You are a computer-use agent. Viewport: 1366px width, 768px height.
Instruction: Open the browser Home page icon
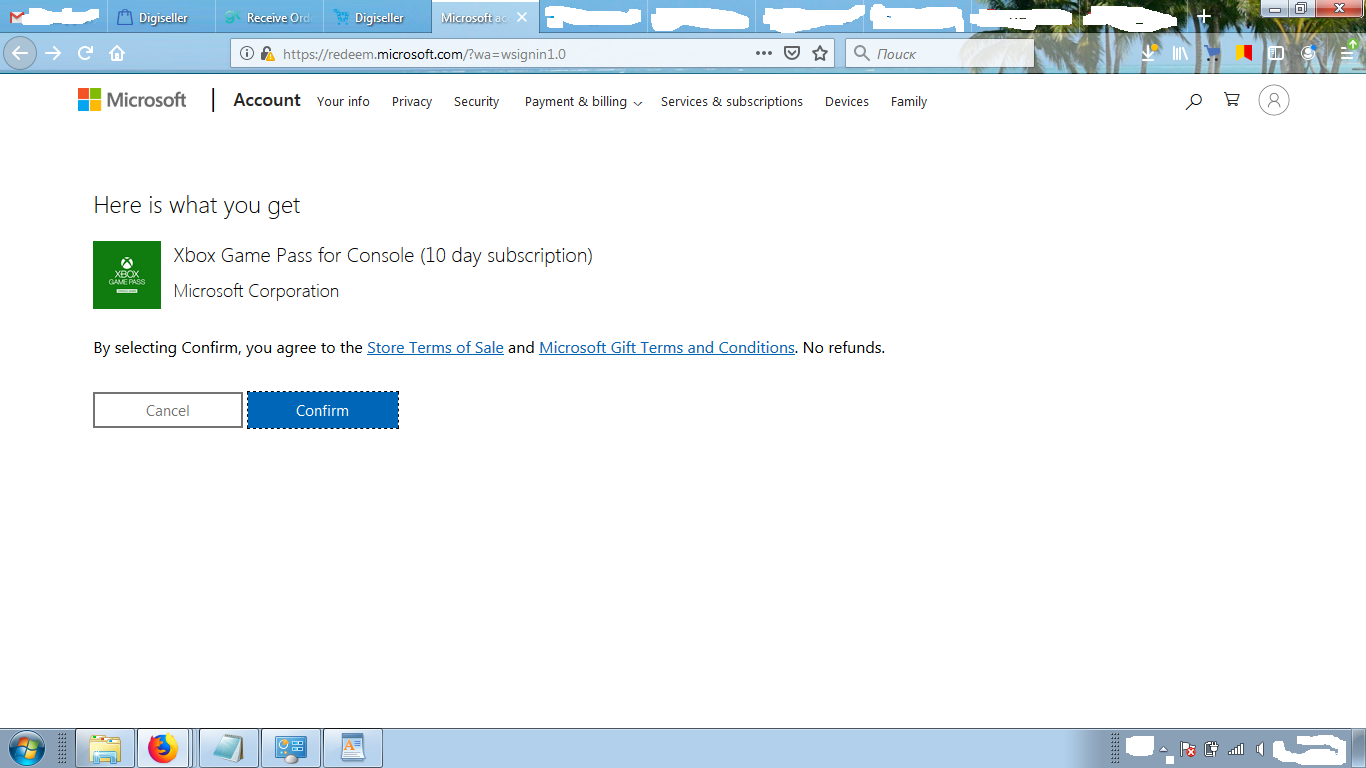[x=117, y=54]
